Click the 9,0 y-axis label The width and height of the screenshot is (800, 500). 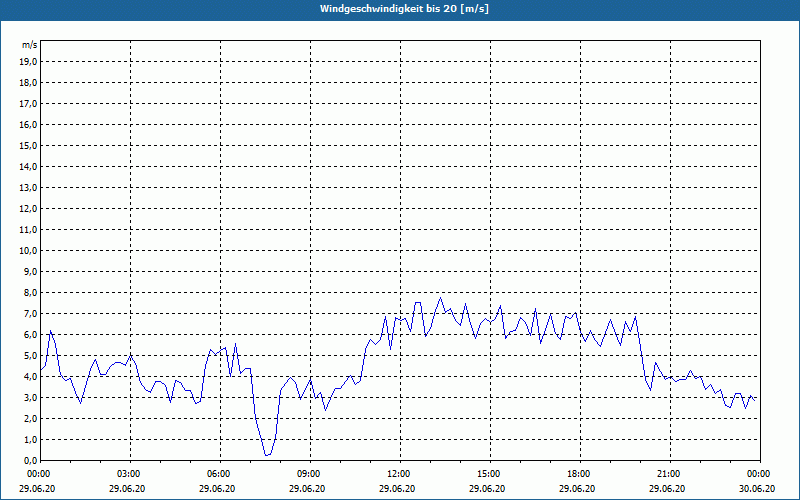coord(30,271)
